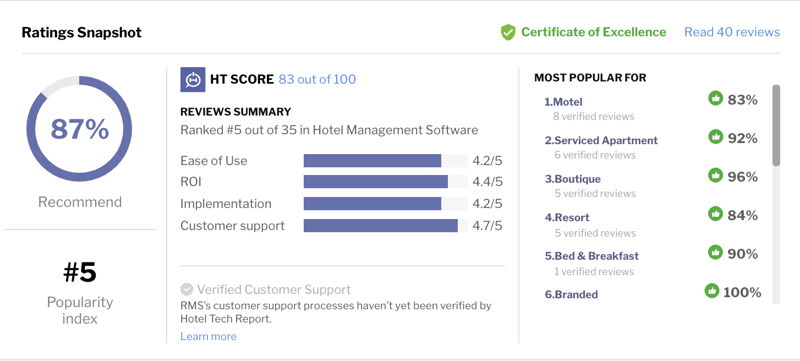The image size is (800, 361).
Task: Click the Most Popular For heading
Action: click(590, 78)
